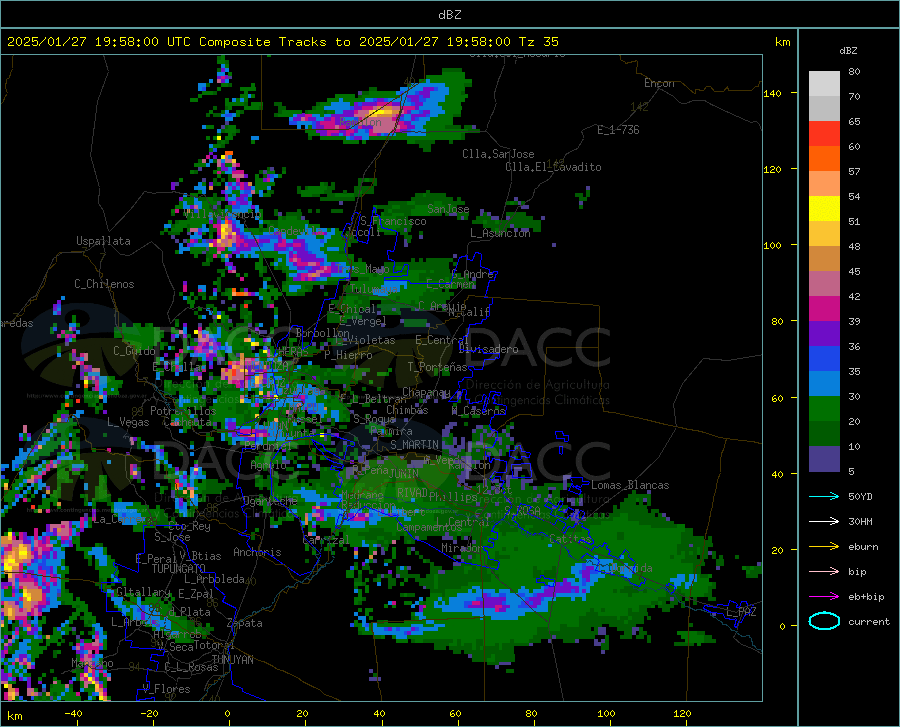The height and width of the screenshot is (727, 900).
Task: Click the Chapanay map label
Action: [x=426, y=392]
